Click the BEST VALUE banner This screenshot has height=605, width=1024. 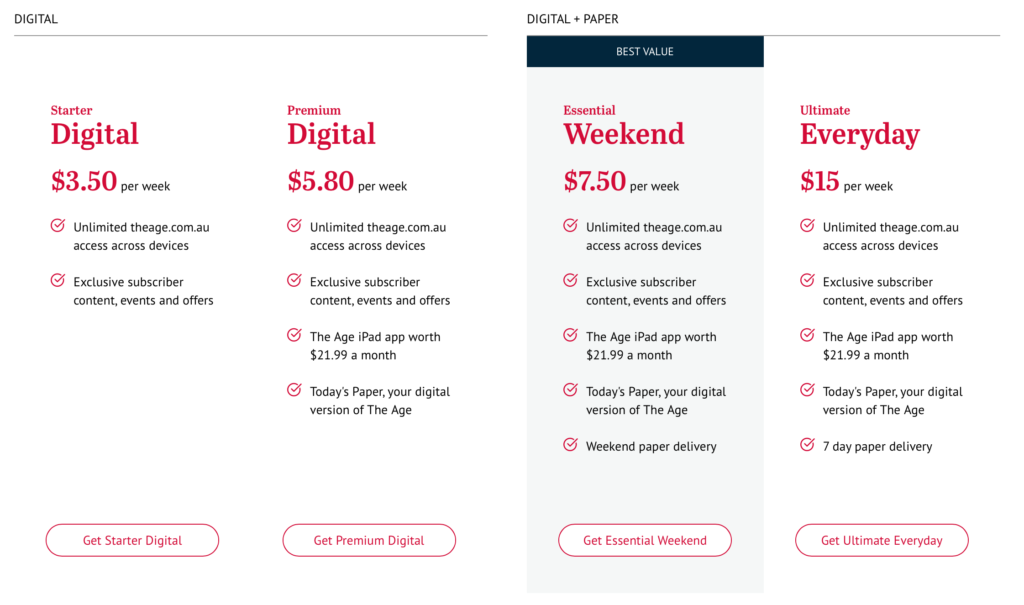[x=645, y=52]
